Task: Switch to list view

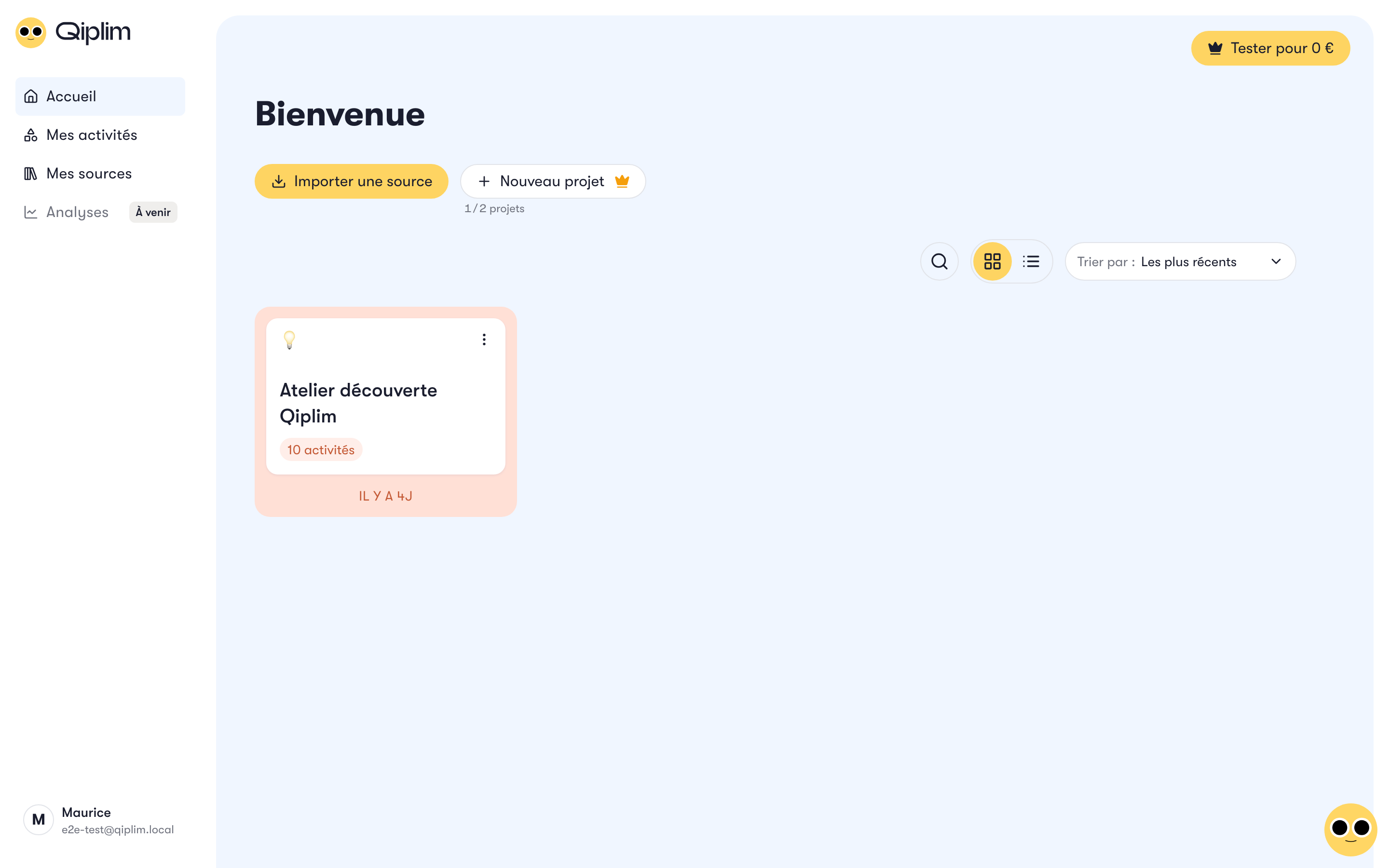Action: pos(1031,262)
